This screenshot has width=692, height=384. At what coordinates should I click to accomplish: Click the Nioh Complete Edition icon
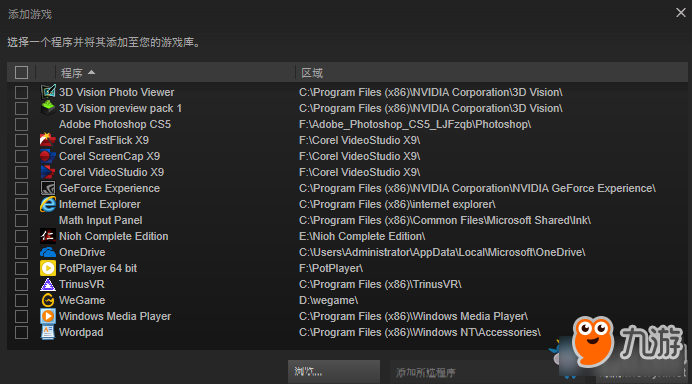click(48, 236)
